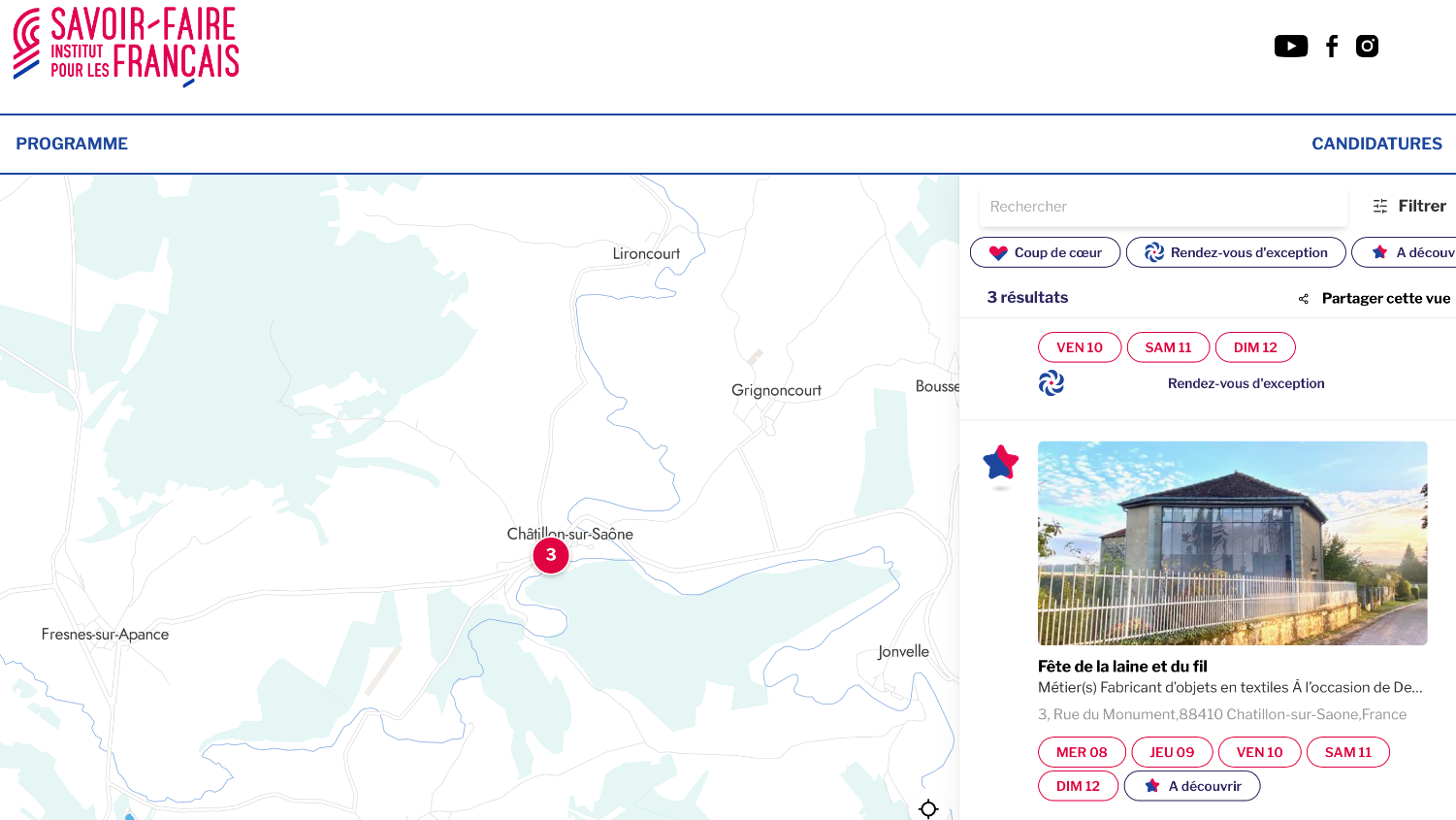Open the Fête de la laine et du fil title
1456x820 pixels.
click(1122, 667)
